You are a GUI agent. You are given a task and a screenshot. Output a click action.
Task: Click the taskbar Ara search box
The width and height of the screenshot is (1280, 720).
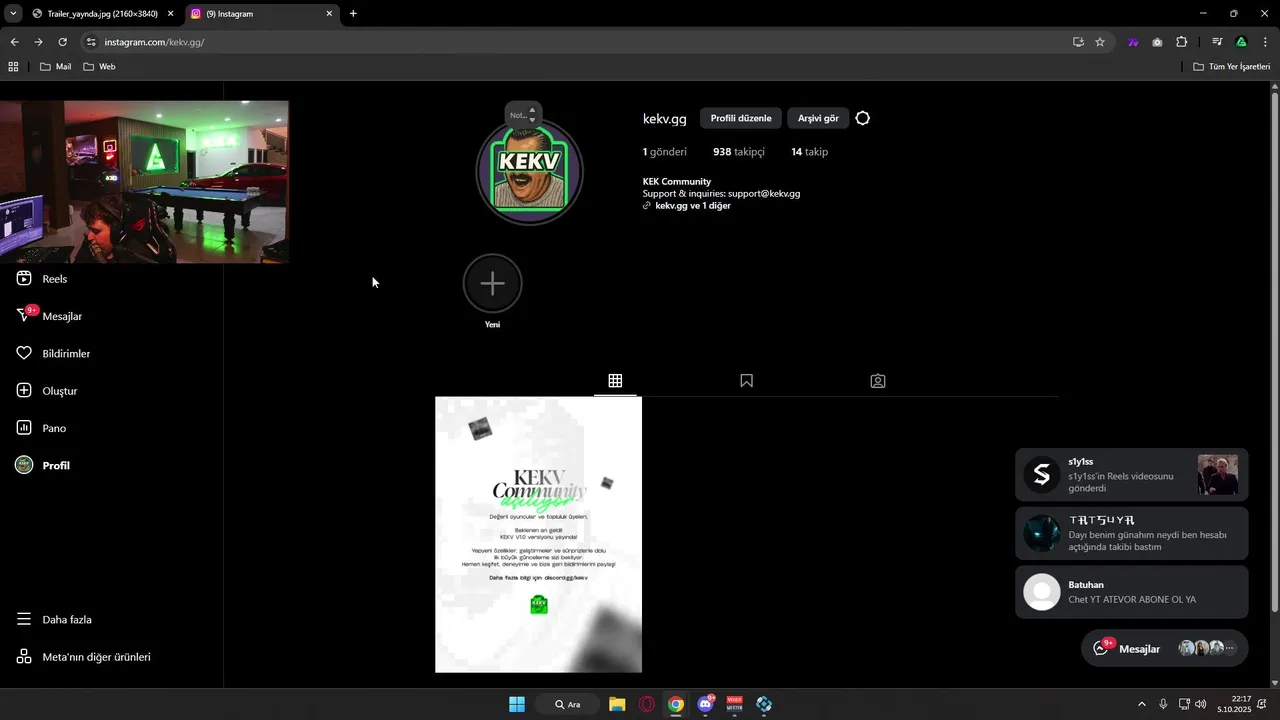point(567,704)
